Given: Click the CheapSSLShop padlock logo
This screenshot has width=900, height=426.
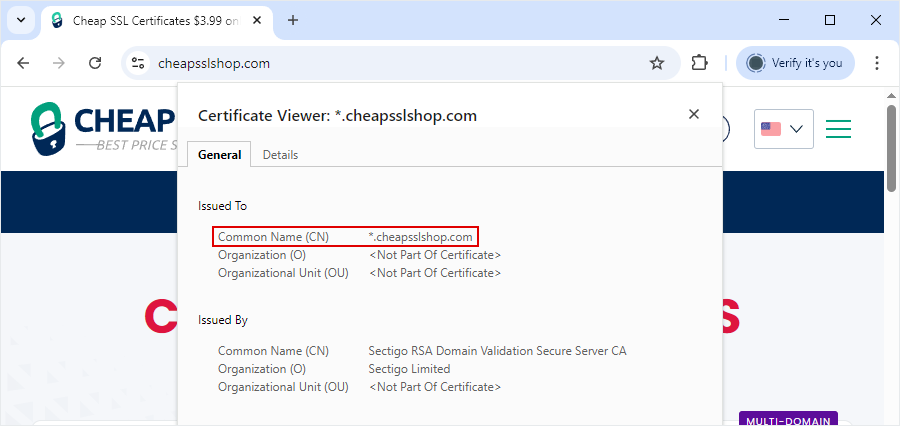Looking at the screenshot, I should click(x=49, y=129).
